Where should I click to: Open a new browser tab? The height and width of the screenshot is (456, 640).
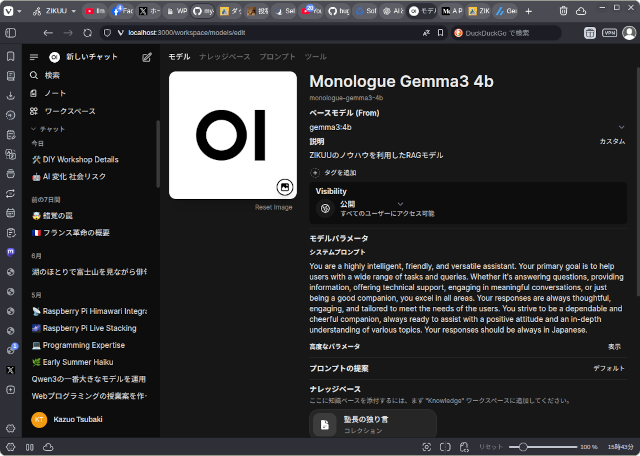point(529,11)
